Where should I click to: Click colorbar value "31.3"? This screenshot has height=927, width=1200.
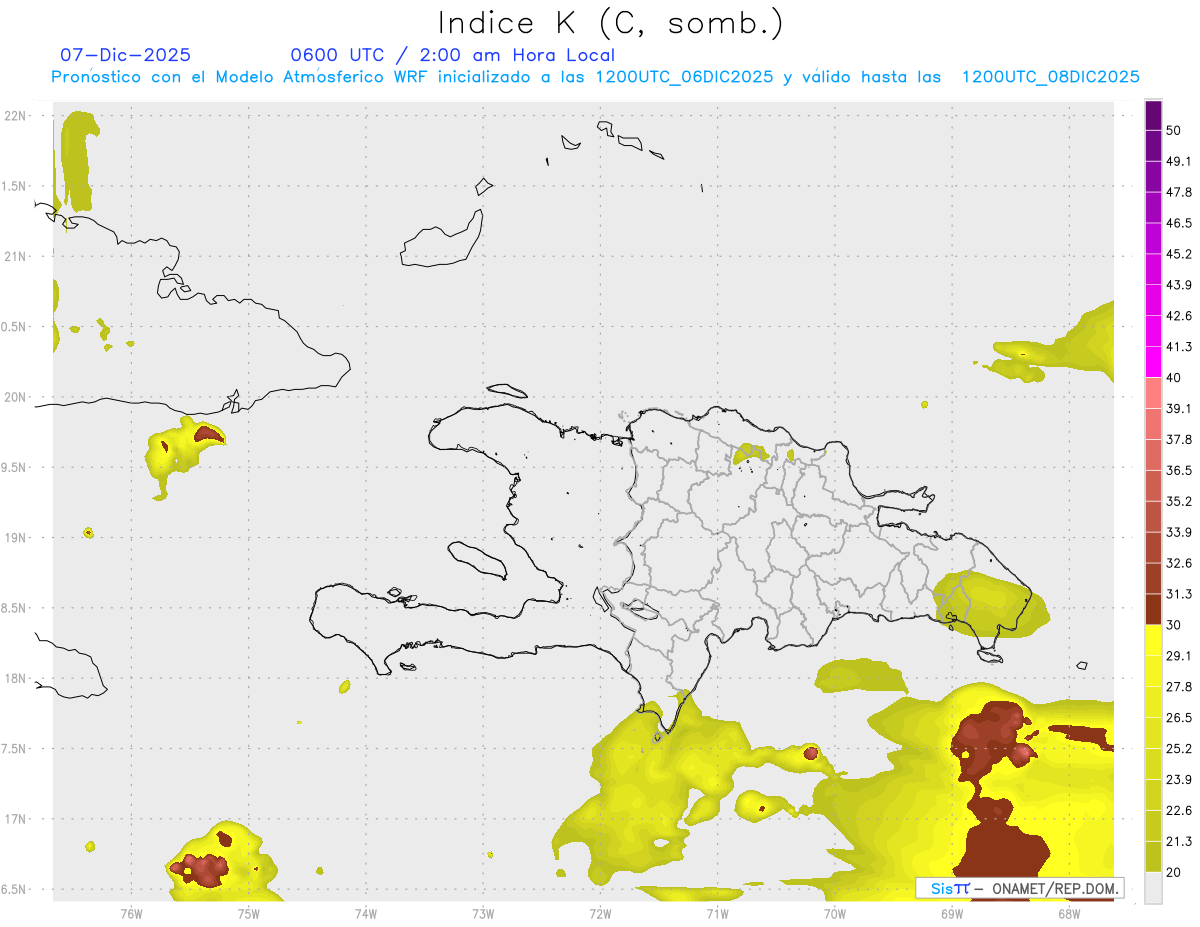point(1180,594)
